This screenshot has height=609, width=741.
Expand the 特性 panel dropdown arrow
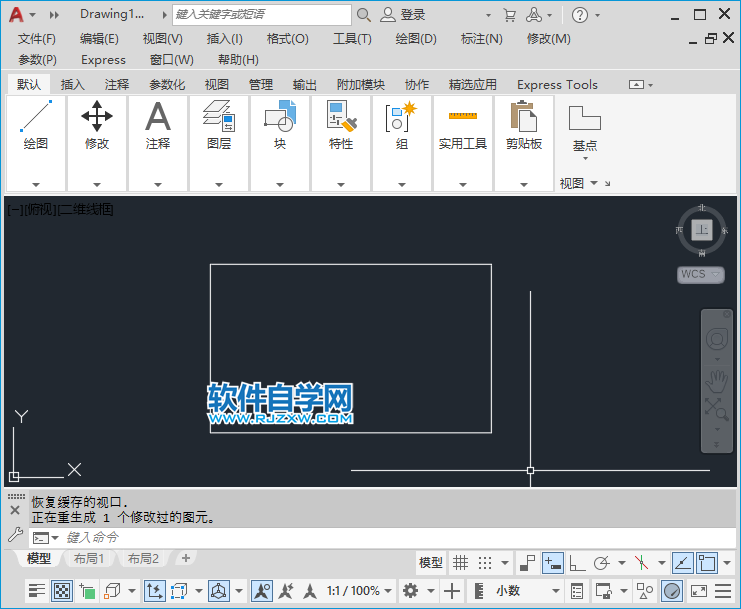pyautogui.click(x=341, y=185)
